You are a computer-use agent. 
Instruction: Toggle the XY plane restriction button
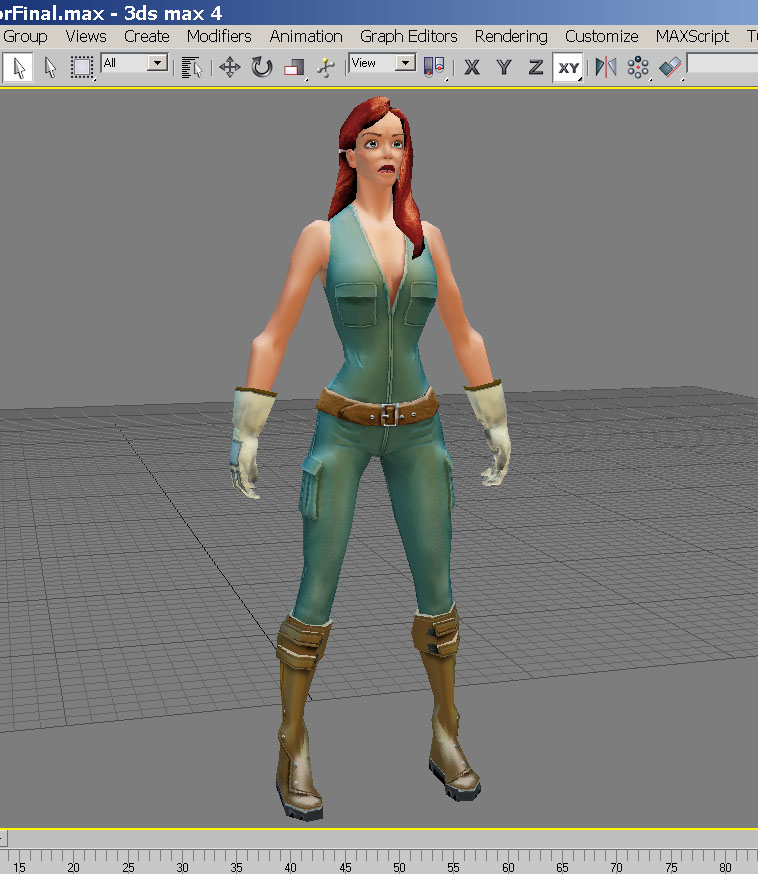point(568,67)
